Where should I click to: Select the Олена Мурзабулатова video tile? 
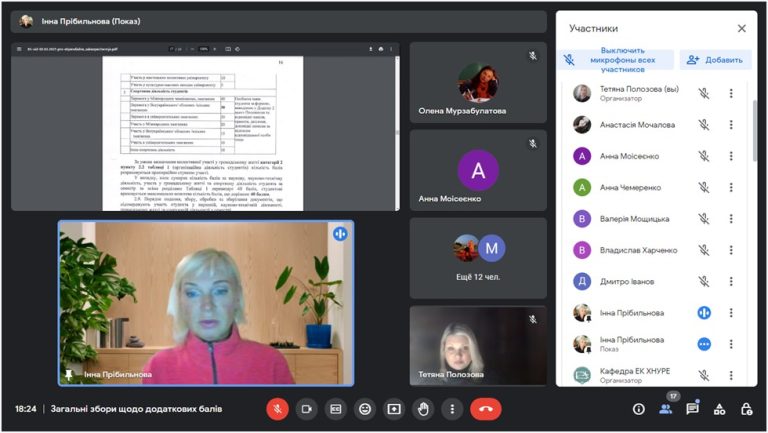(x=478, y=82)
